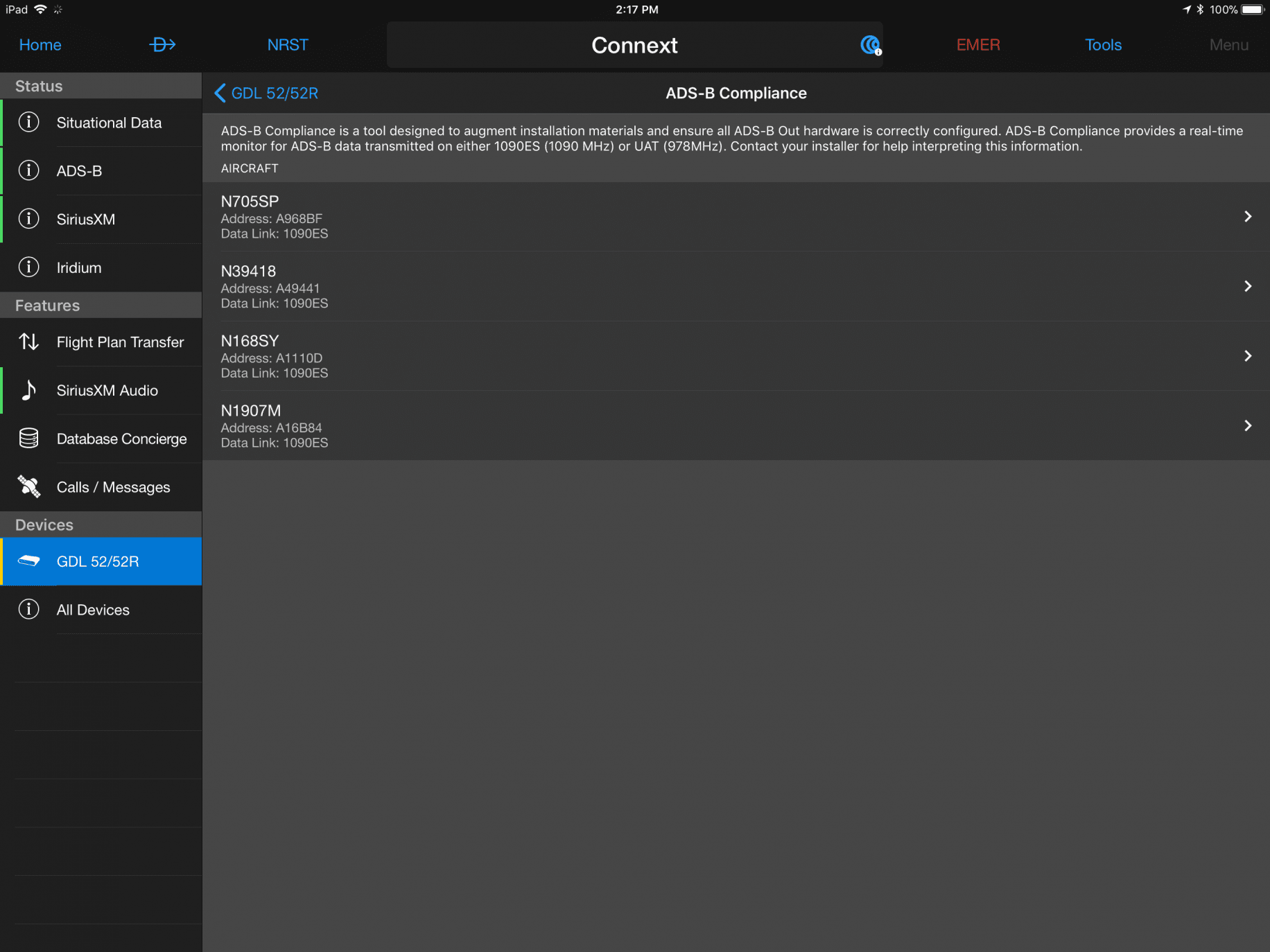Tap the Iridium info icon
Viewport: 1270px width, 952px height.
(x=28, y=267)
